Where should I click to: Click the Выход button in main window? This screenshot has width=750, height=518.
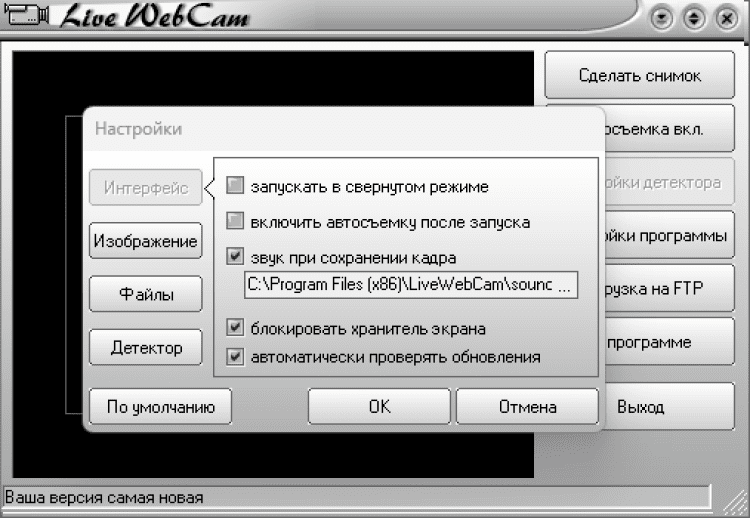pyautogui.click(x=670, y=407)
